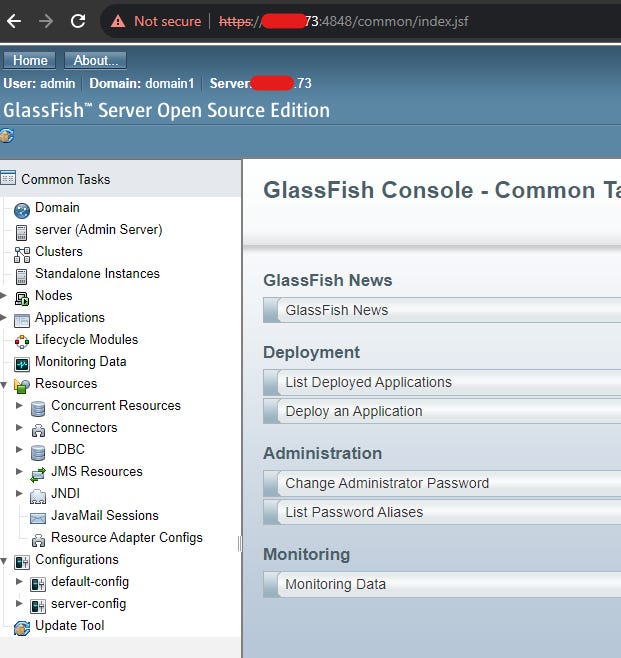Open Applications in the tree
The image size is (621, 658).
click(70, 318)
